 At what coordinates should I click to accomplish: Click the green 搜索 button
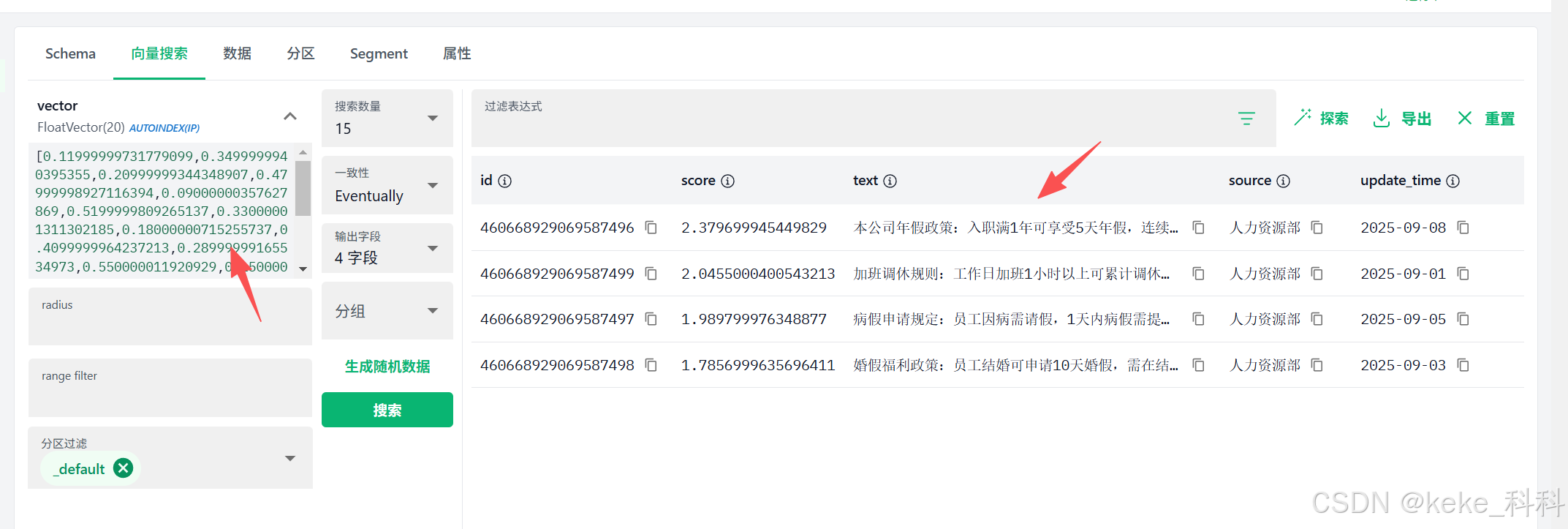coord(387,410)
